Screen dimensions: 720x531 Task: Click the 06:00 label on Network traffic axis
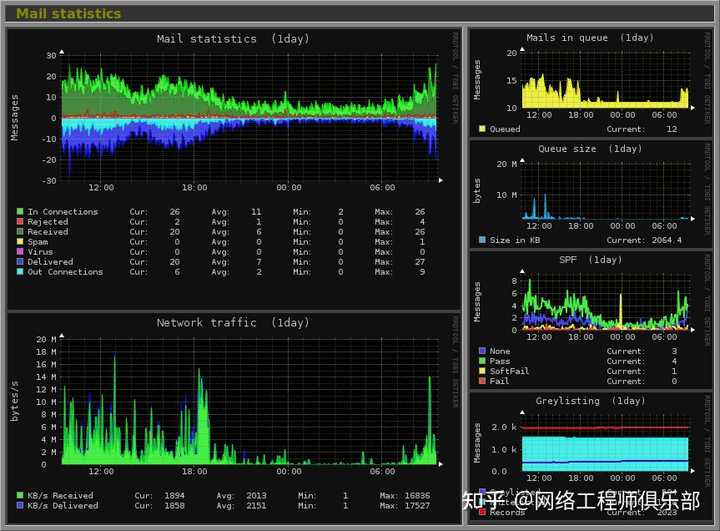pyautogui.click(x=382, y=471)
